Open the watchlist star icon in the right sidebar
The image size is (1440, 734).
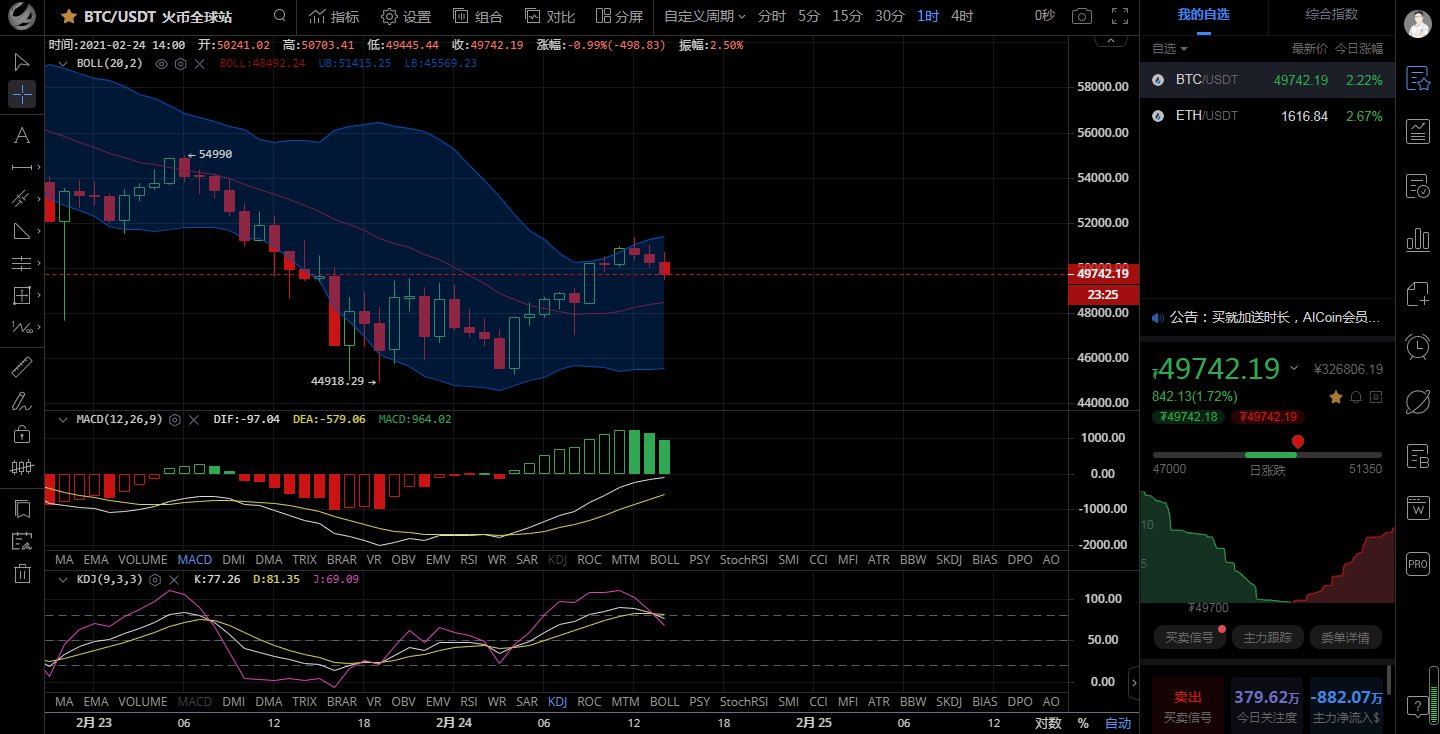1418,79
